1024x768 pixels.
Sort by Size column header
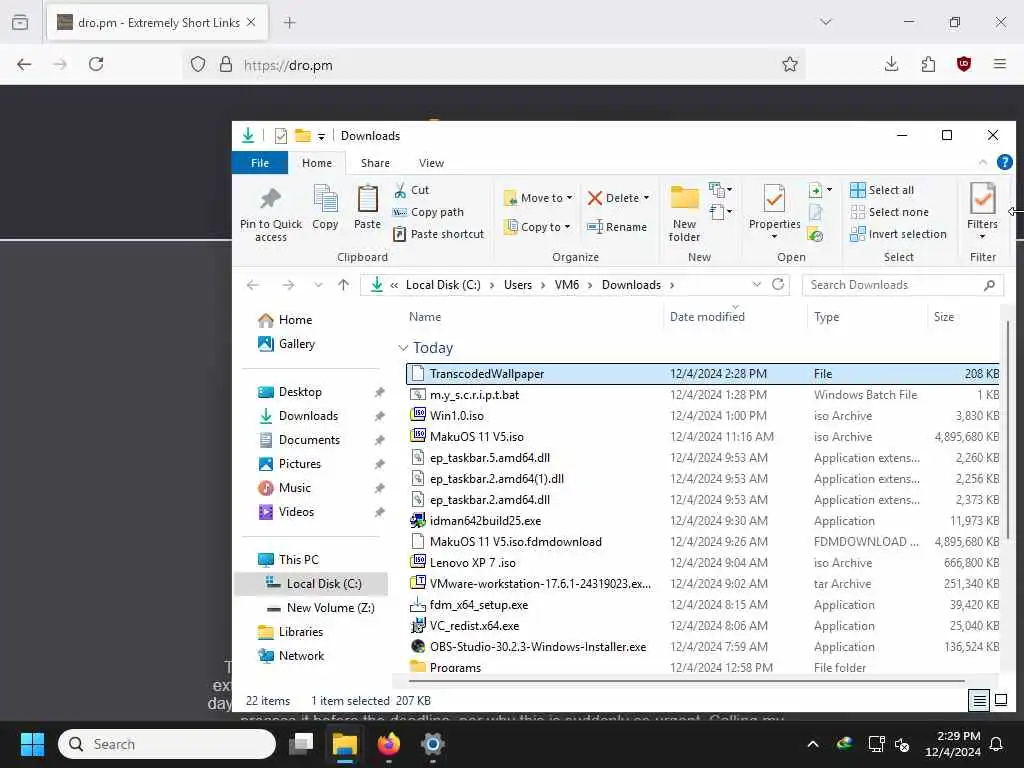(943, 317)
